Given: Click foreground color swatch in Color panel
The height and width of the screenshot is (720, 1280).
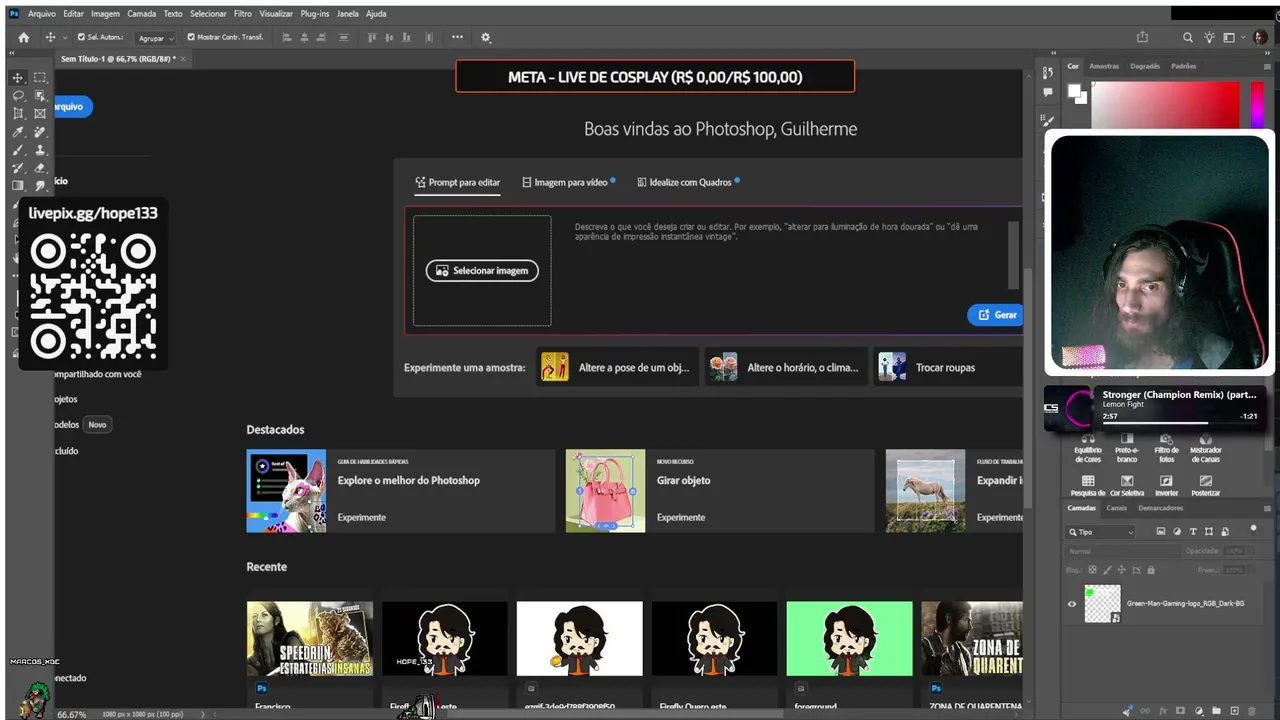Looking at the screenshot, I should 1074,91.
